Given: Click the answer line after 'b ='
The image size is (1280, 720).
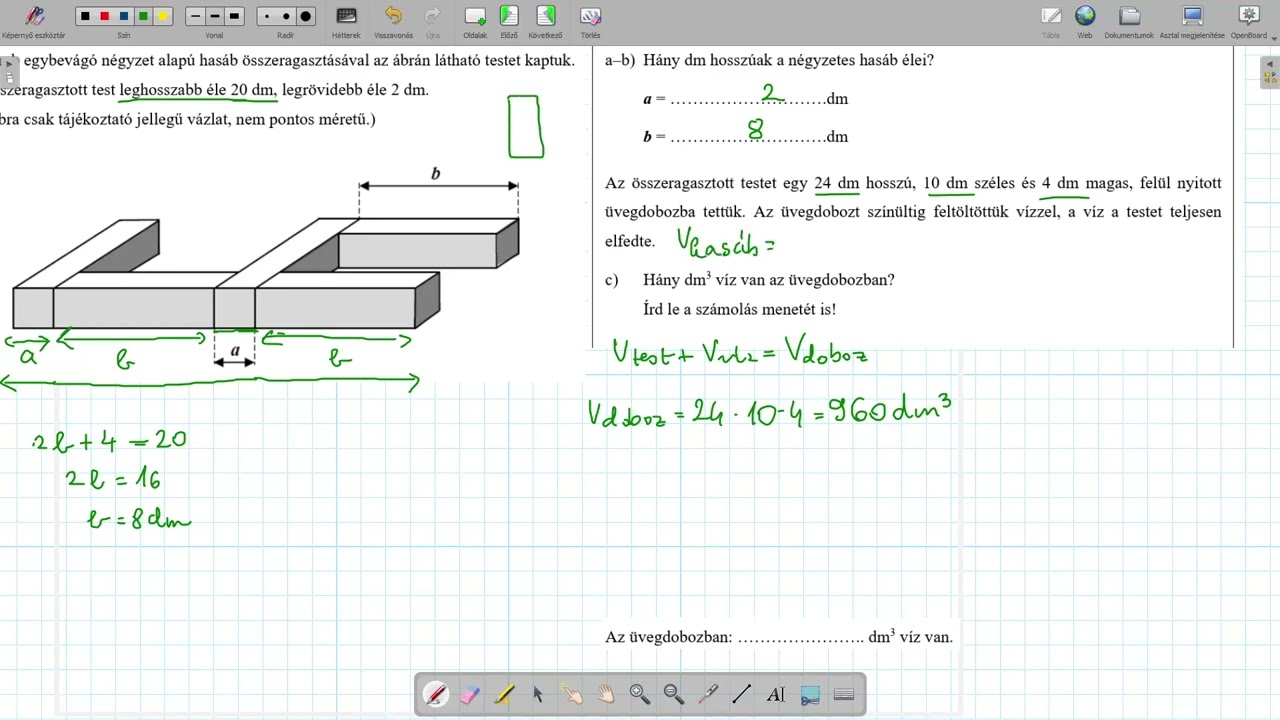Looking at the screenshot, I should (x=748, y=139).
